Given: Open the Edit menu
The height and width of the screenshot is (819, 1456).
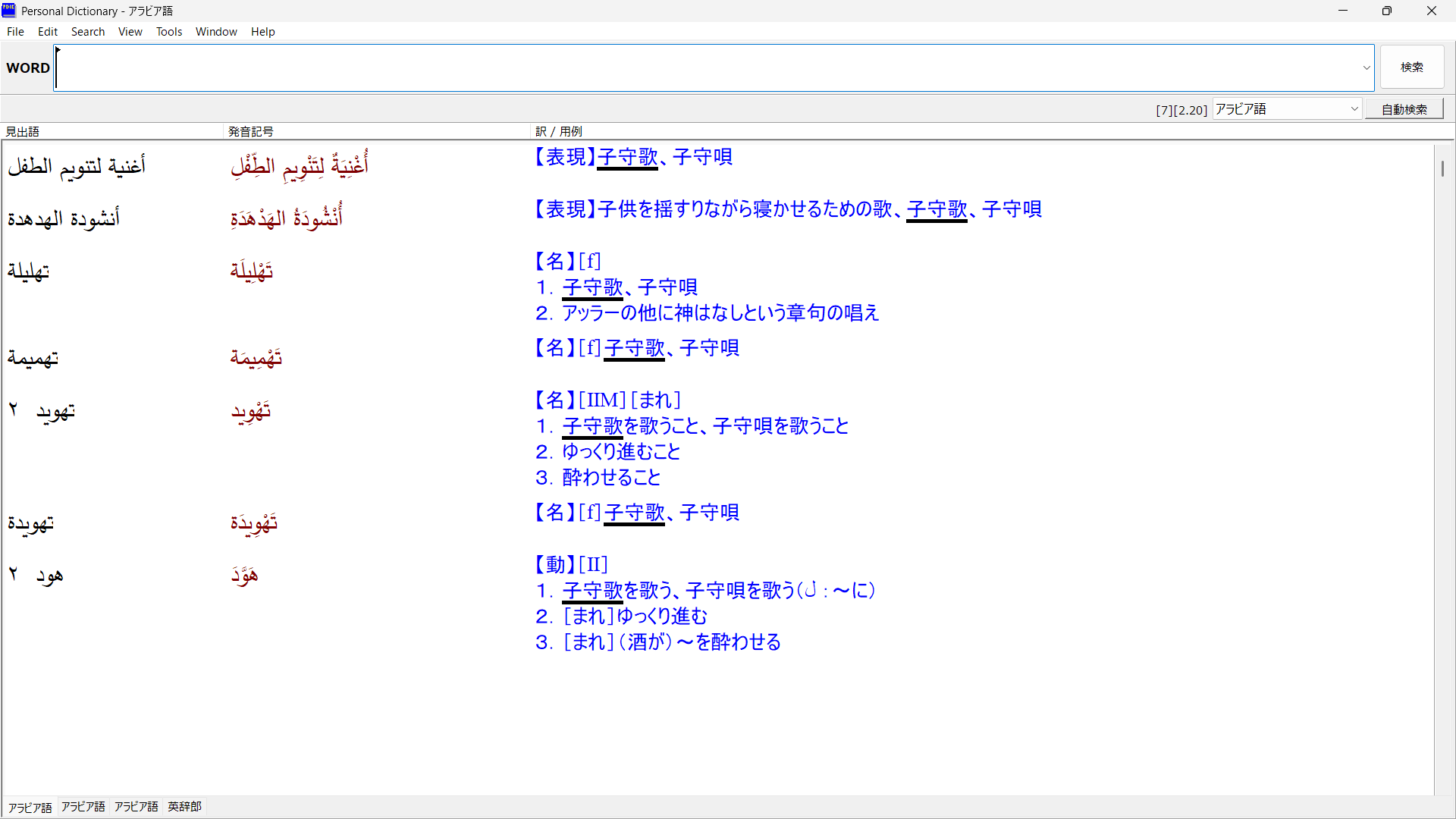Looking at the screenshot, I should tap(48, 32).
